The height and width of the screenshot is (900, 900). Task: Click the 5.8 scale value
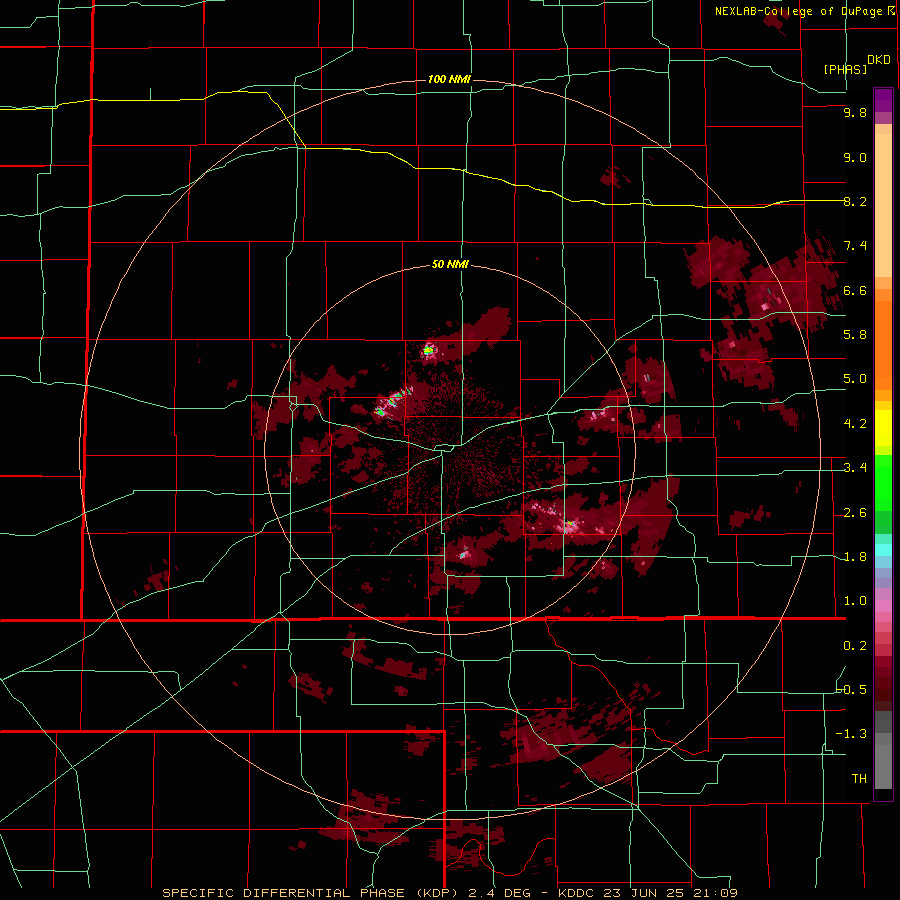(x=855, y=335)
